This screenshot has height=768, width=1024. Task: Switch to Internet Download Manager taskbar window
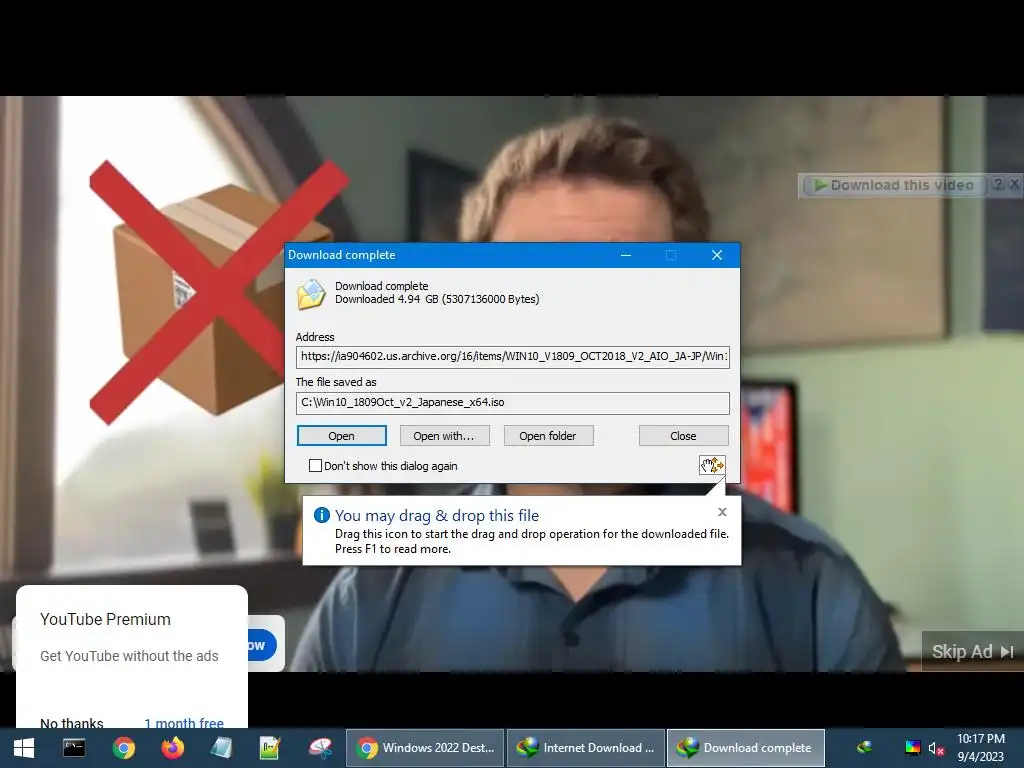pyautogui.click(x=586, y=748)
